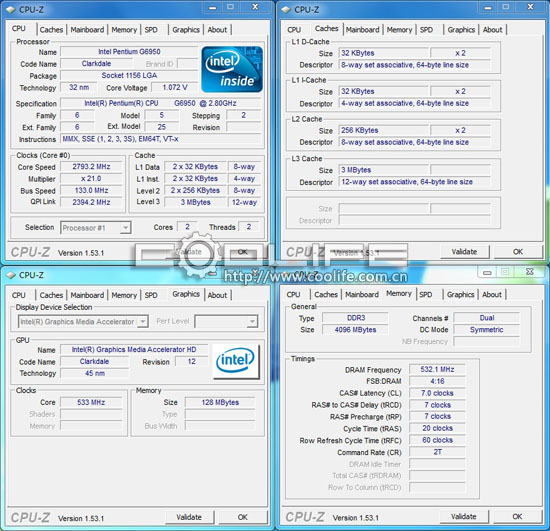Click the L3 Cache size '3 MBytes' in Caches window
This screenshot has width=550, height=531.
tap(383, 170)
